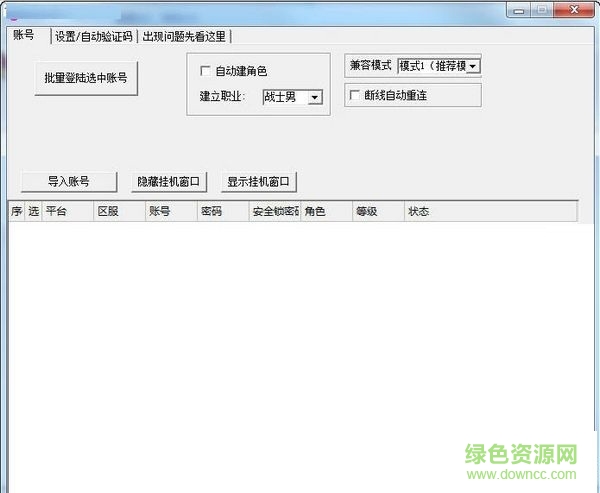Click the 等级 column header
The image size is (600, 493).
378,211
